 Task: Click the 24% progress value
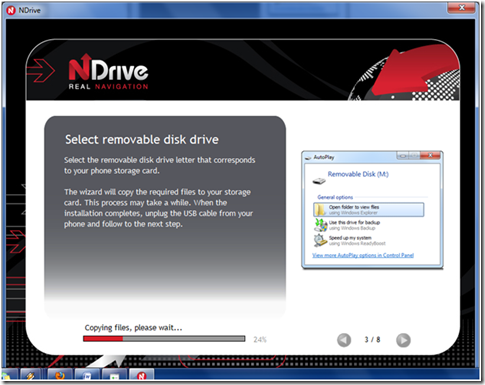coord(260,339)
